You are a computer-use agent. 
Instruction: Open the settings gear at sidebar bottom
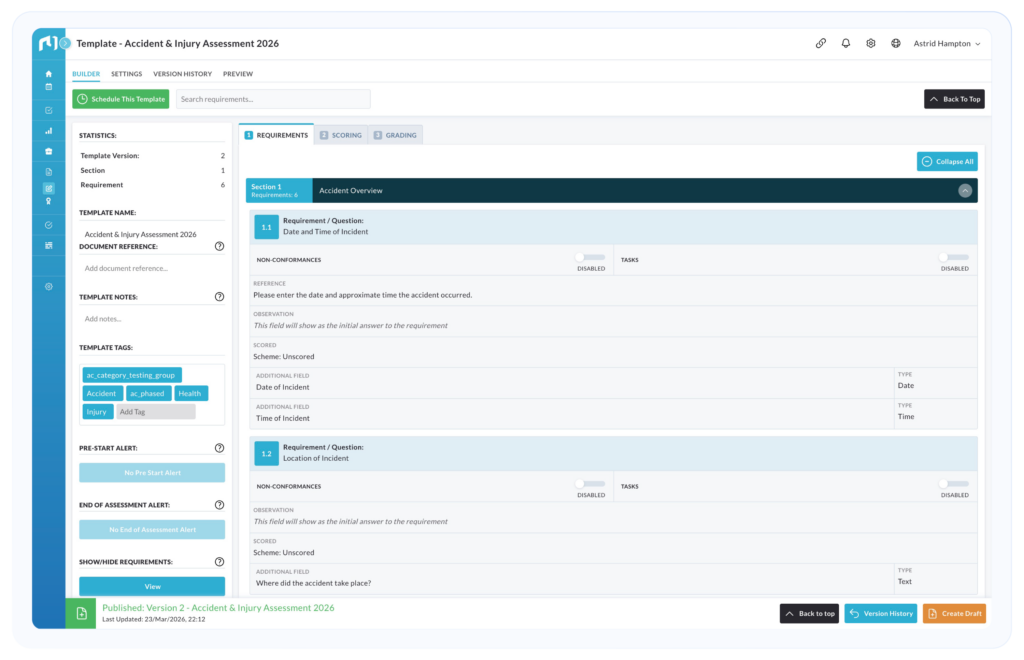(48, 287)
